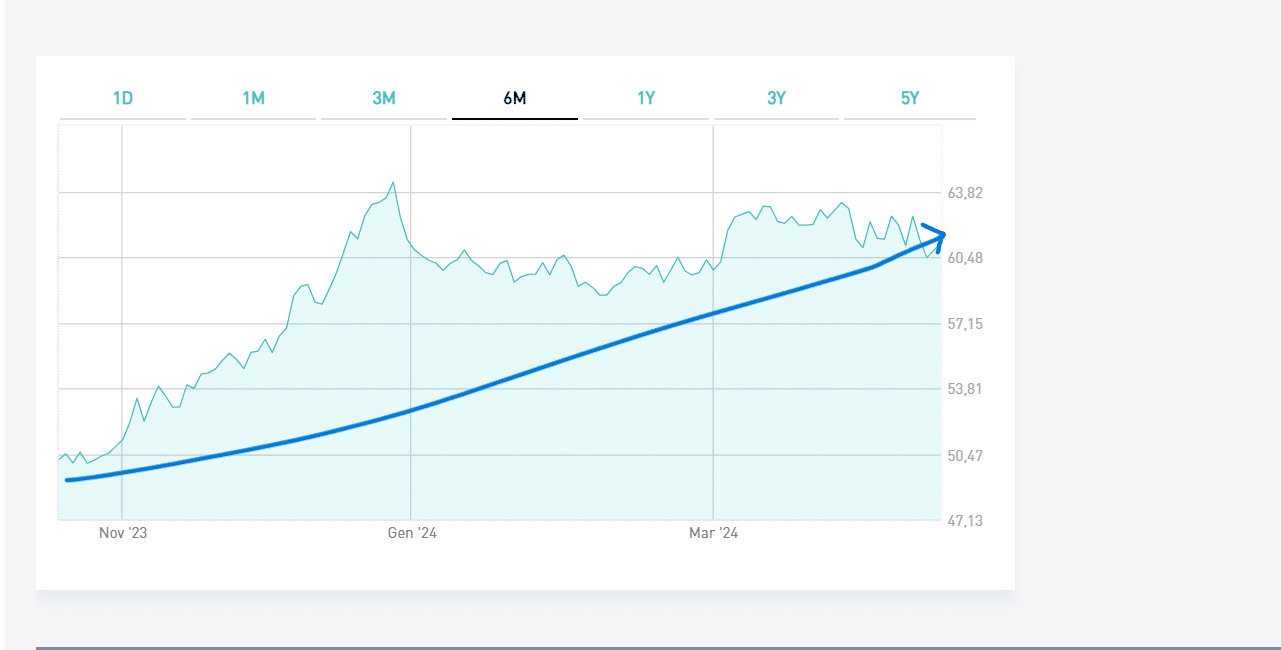
Task: Click the first price point at chart's left edge
Action: (x=60, y=458)
